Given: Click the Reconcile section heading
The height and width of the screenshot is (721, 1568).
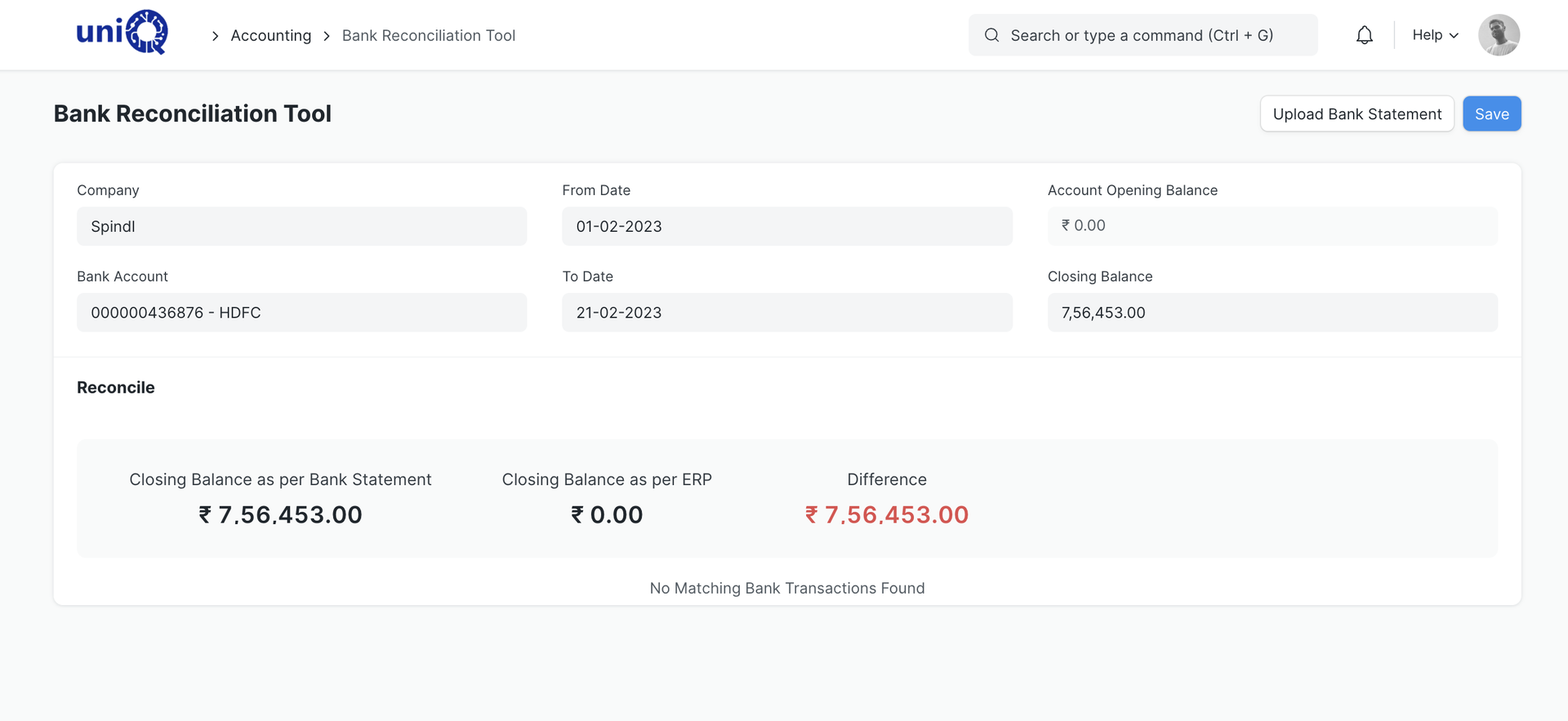Looking at the screenshot, I should pyautogui.click(x=116, y=387).
